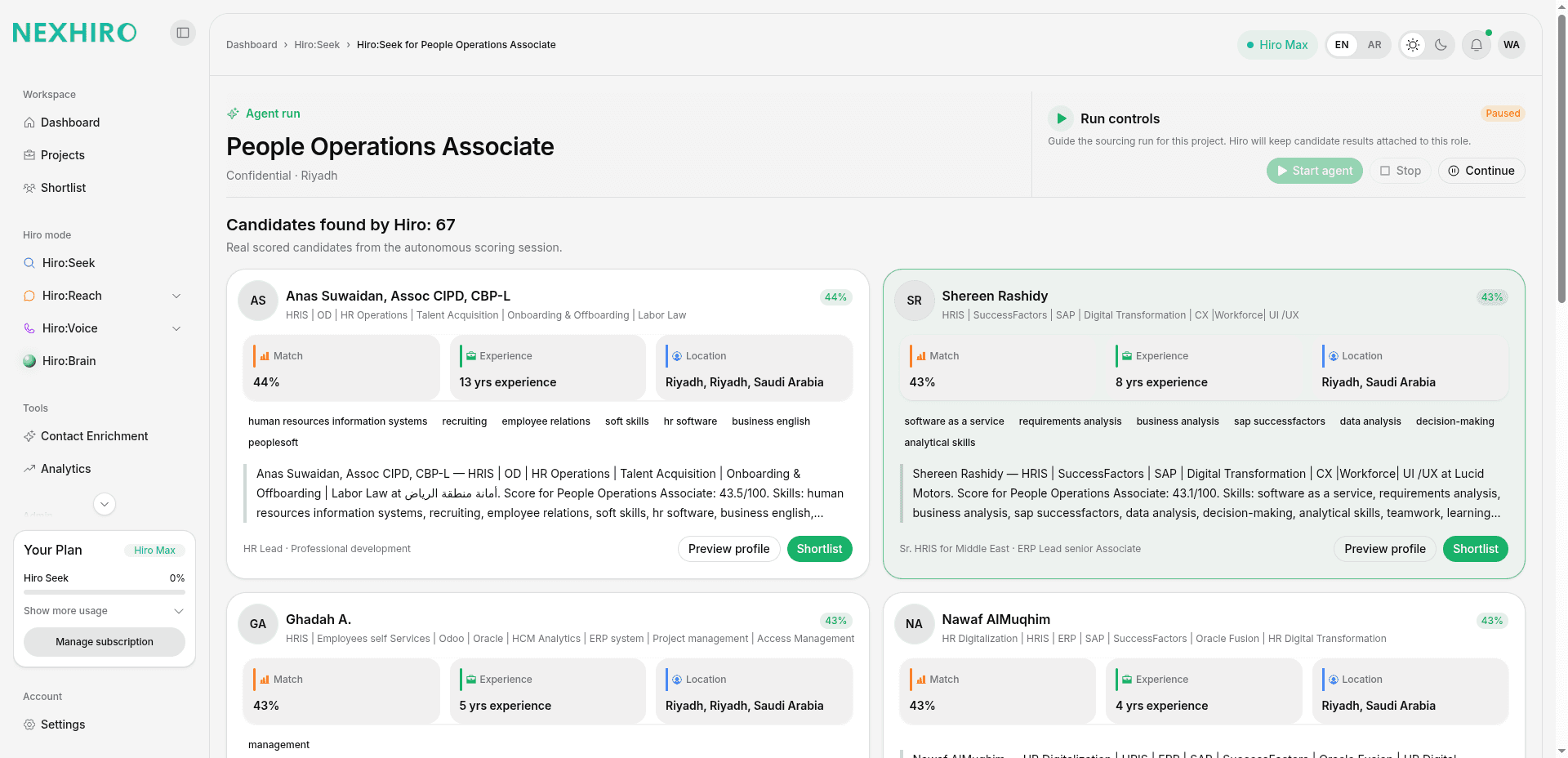Click the Hiro:Brain green orb icon

29,361
